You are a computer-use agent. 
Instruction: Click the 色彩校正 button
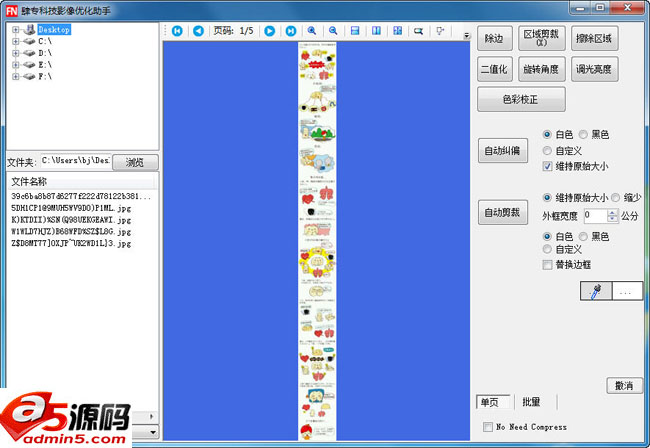click(x=522, y=99)
